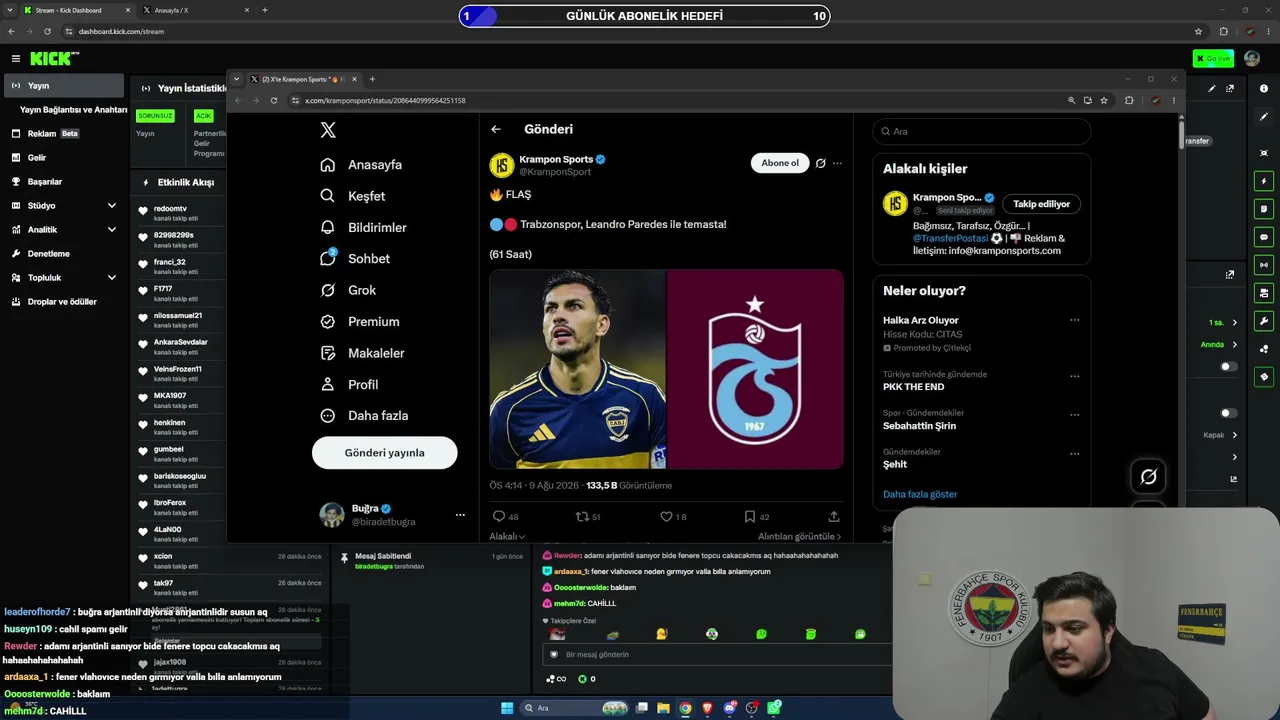Click the X logo in the sidebar
Image resolution: width=1280 pixels, height=720 pixels.
tap(328, 130)
